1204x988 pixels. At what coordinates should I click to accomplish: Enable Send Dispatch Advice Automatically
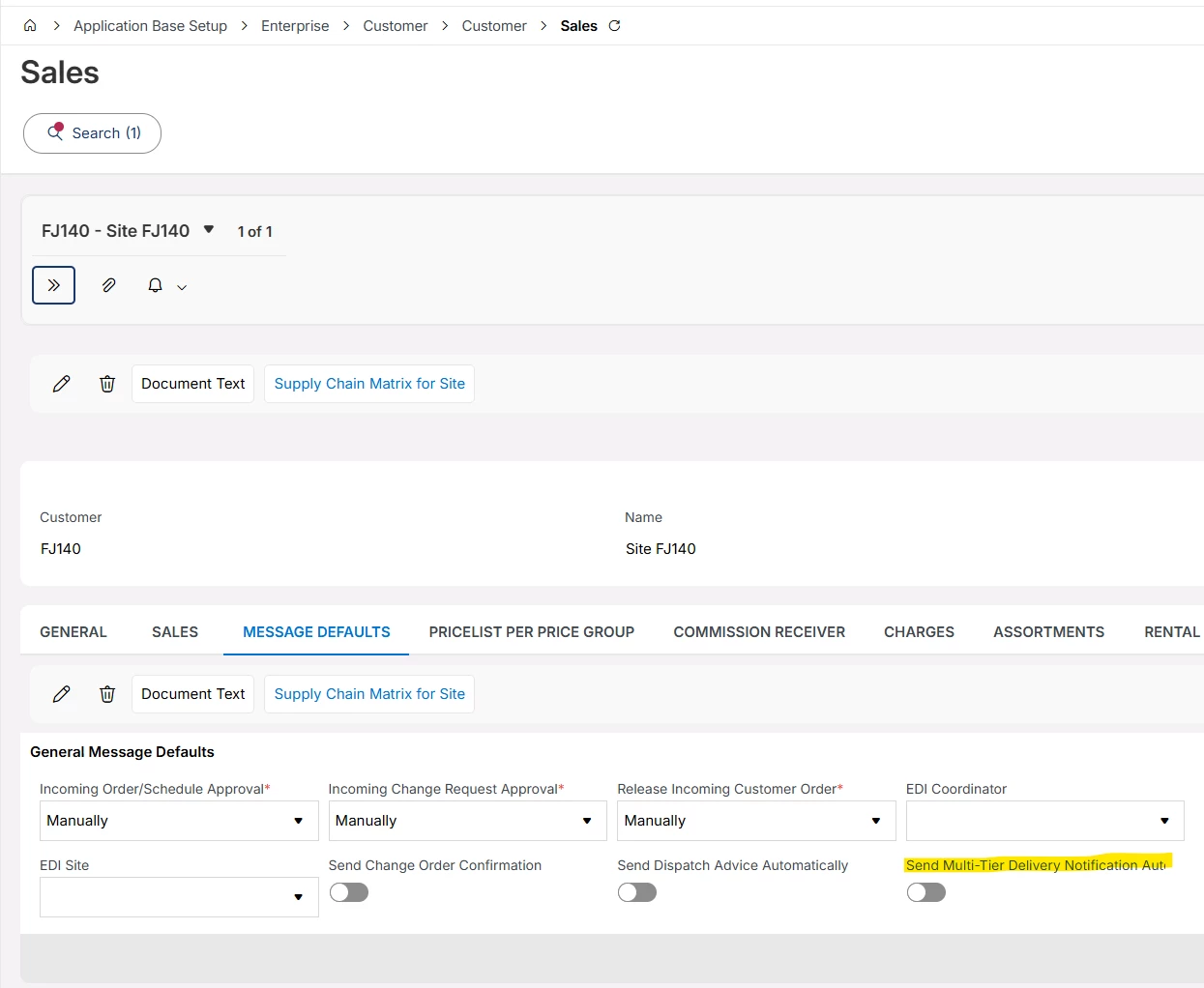coord(637,892)
